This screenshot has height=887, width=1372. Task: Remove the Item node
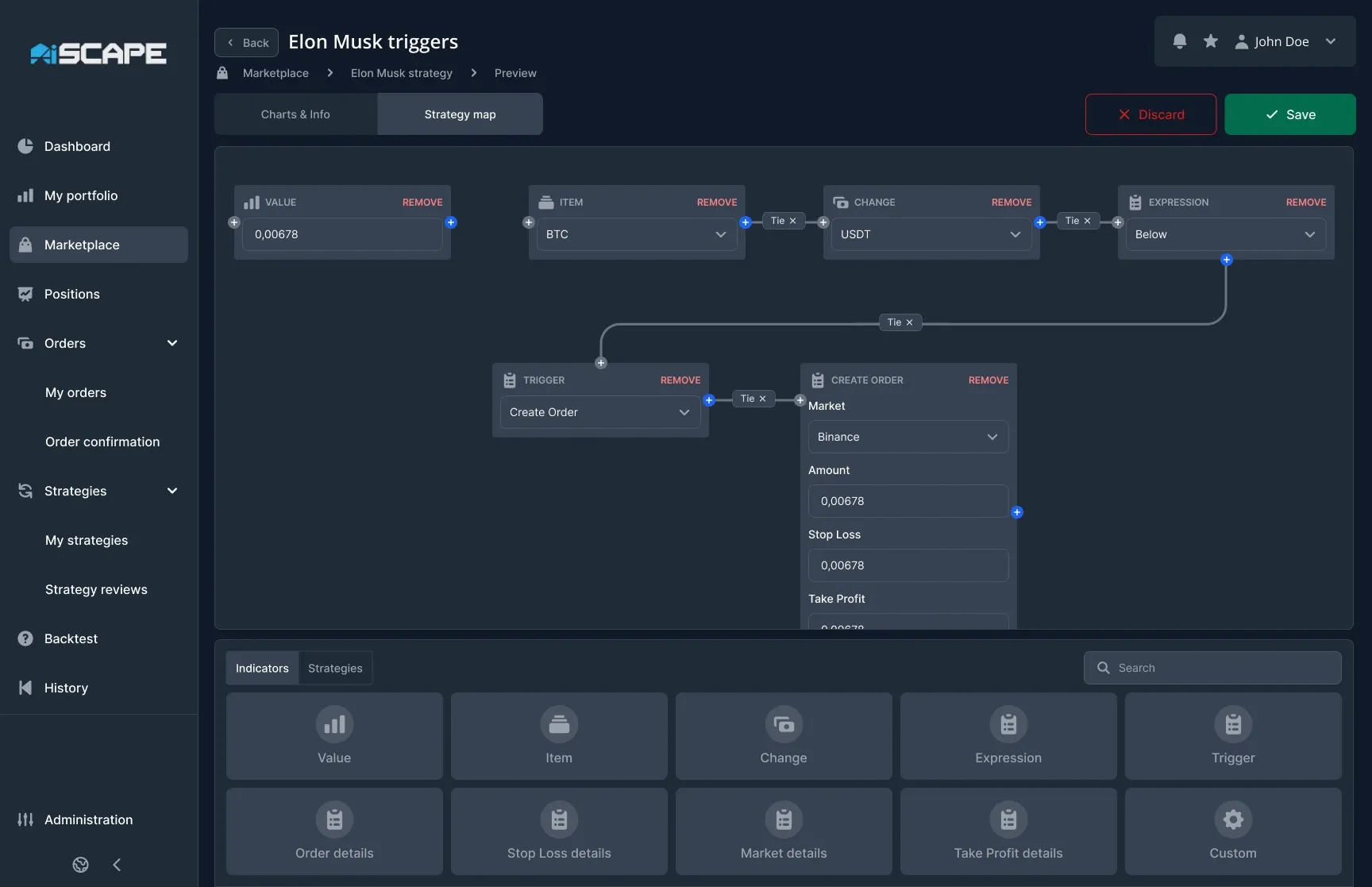pos(717,202)
